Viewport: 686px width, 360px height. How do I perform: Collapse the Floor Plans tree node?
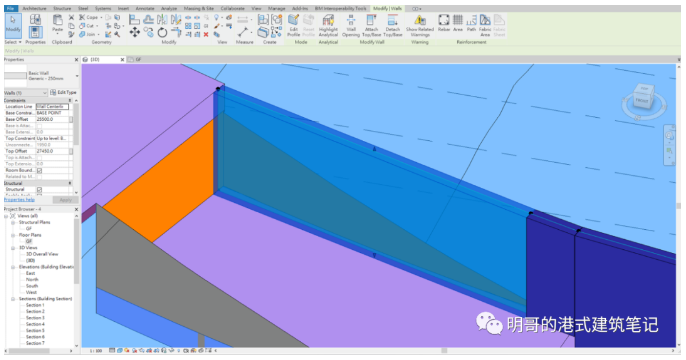pyautogui.click(x=13, y=235)
